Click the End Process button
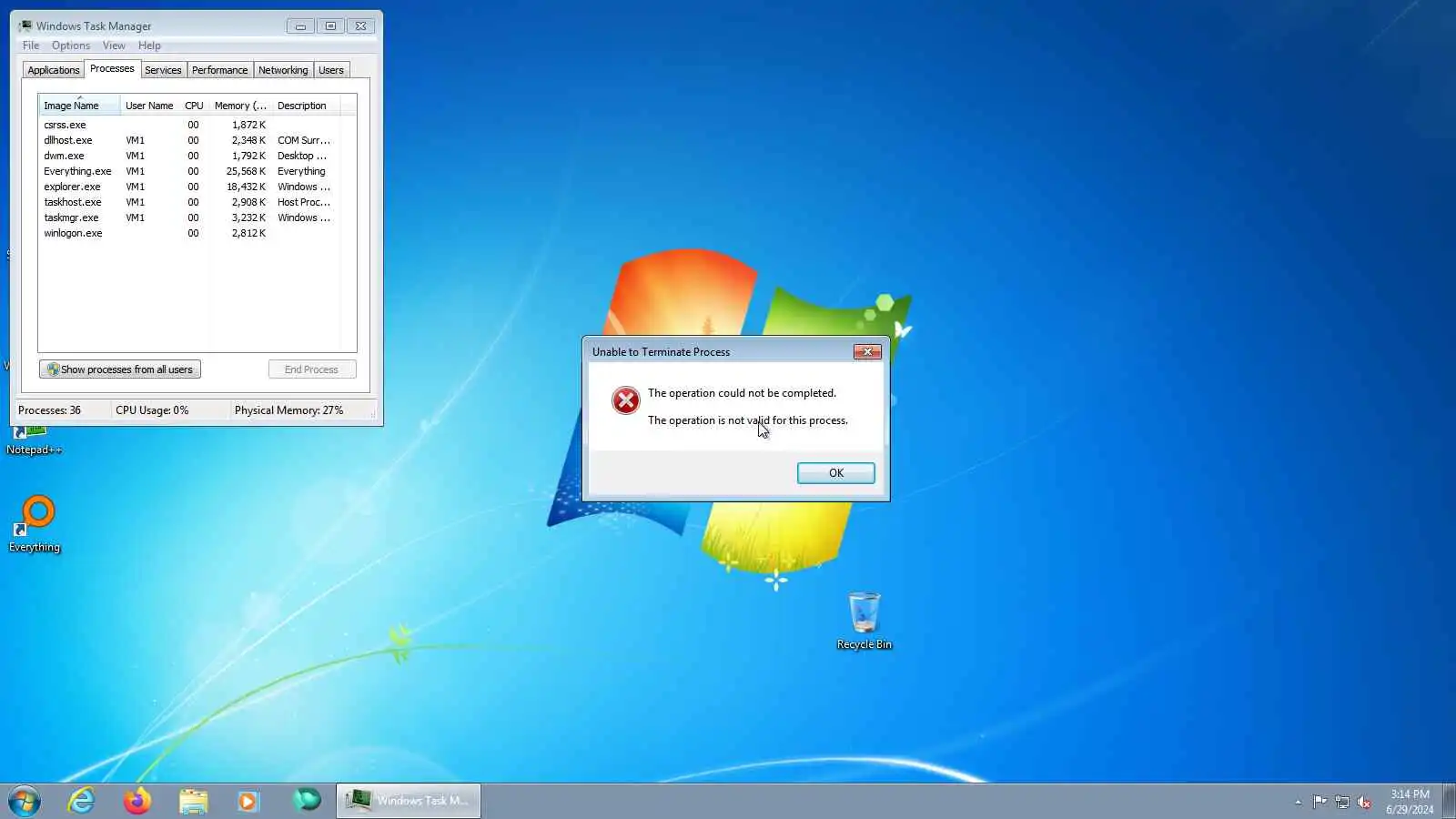Viewport: 1456px width, 819px height. pos(311,369)
